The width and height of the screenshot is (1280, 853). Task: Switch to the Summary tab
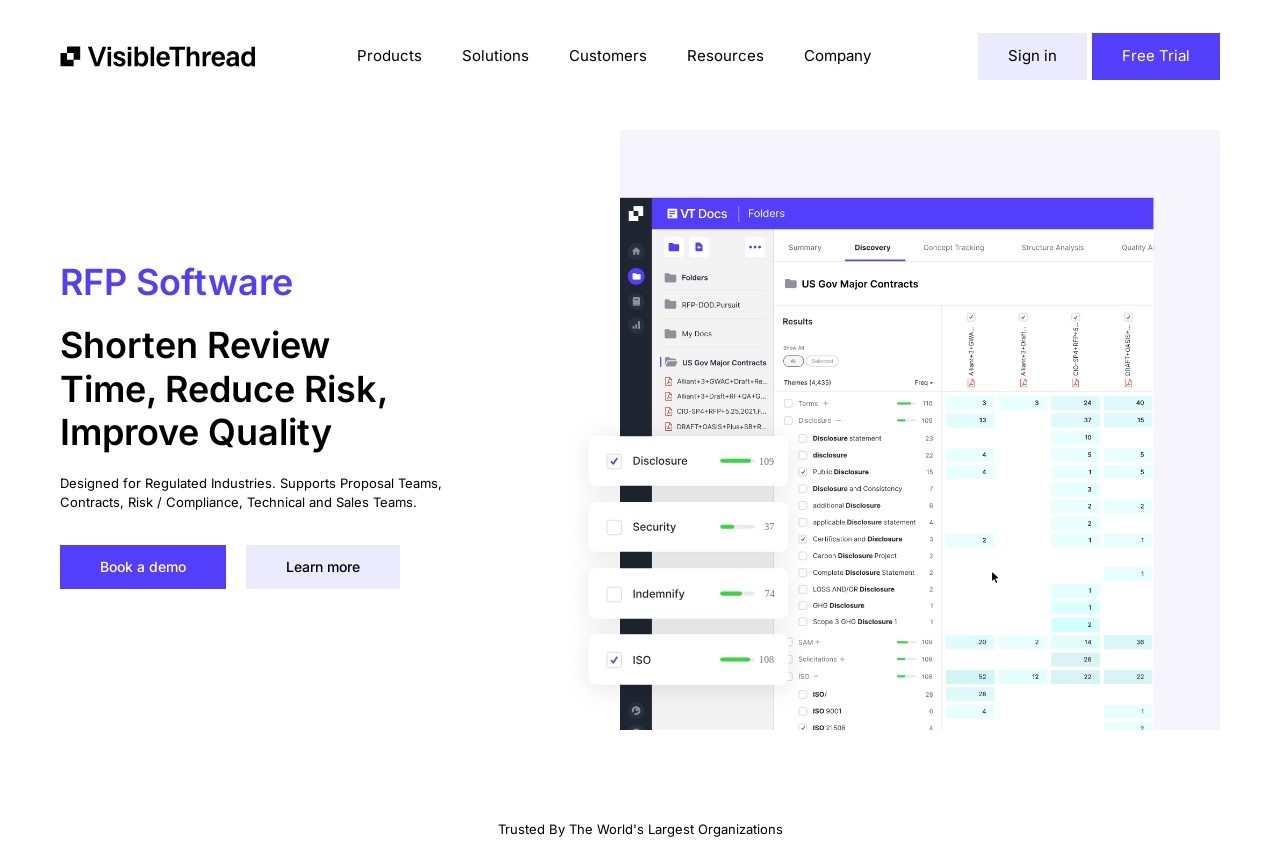coord(805,247)
